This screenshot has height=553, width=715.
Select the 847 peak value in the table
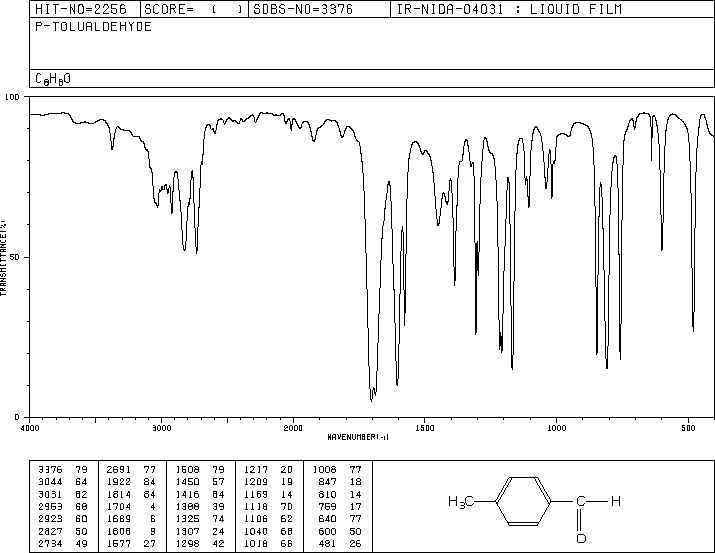[x=327, y=482]
